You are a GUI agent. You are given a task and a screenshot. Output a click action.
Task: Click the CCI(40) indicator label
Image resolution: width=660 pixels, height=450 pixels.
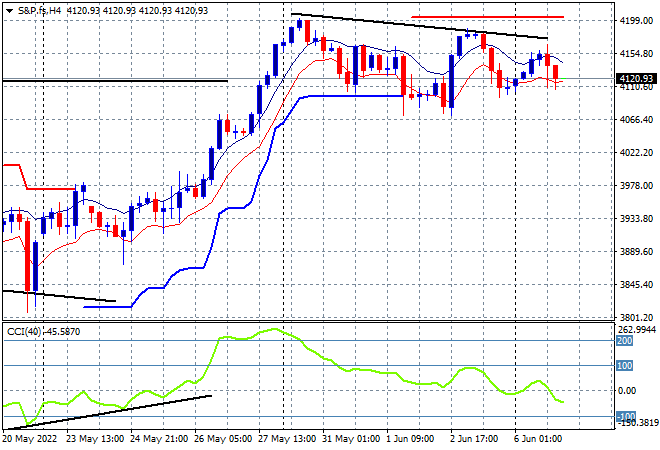pos(24,332)
